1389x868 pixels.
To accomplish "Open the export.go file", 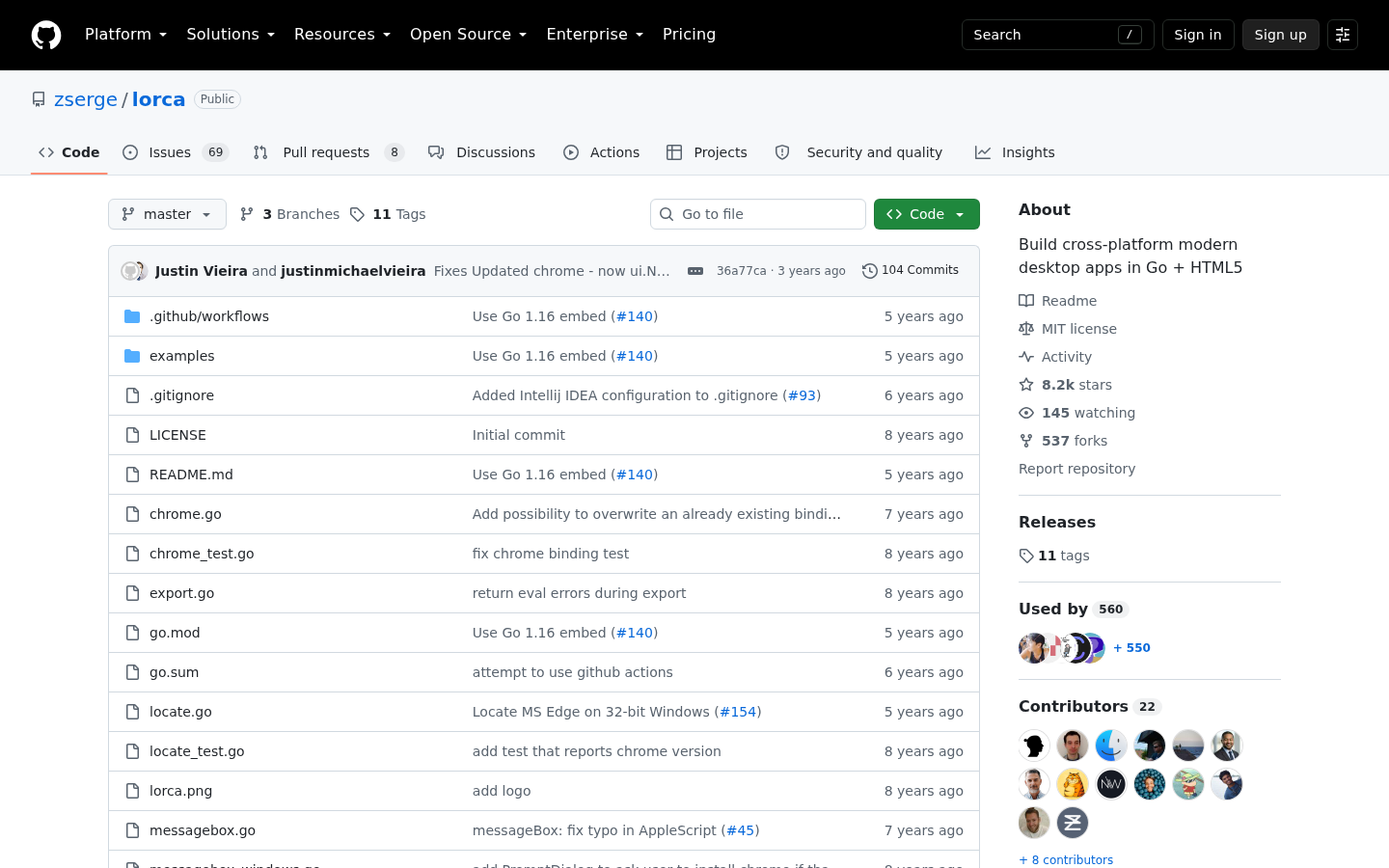I will pyautogui.click(x=182, y=593).
